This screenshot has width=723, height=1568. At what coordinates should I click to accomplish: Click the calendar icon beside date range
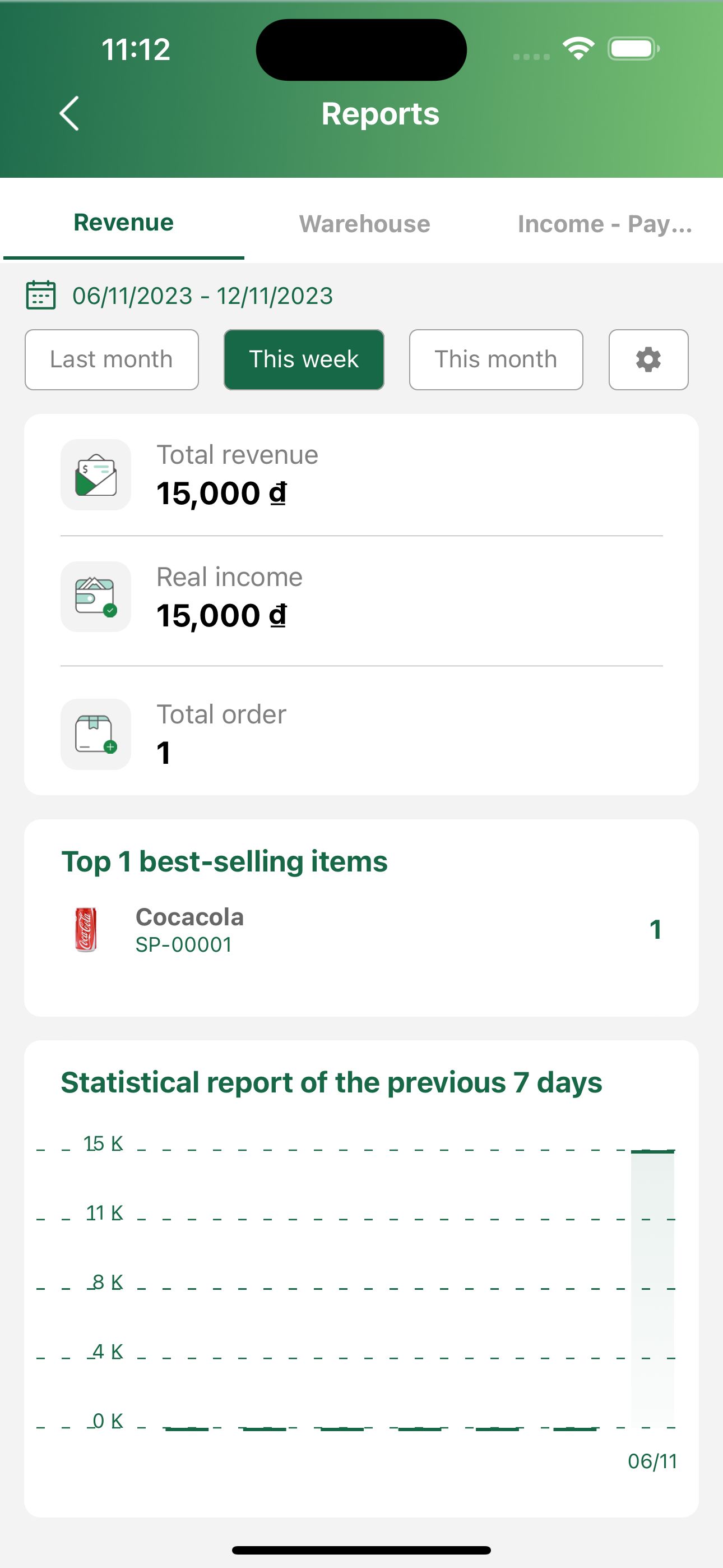pos(41,296)
